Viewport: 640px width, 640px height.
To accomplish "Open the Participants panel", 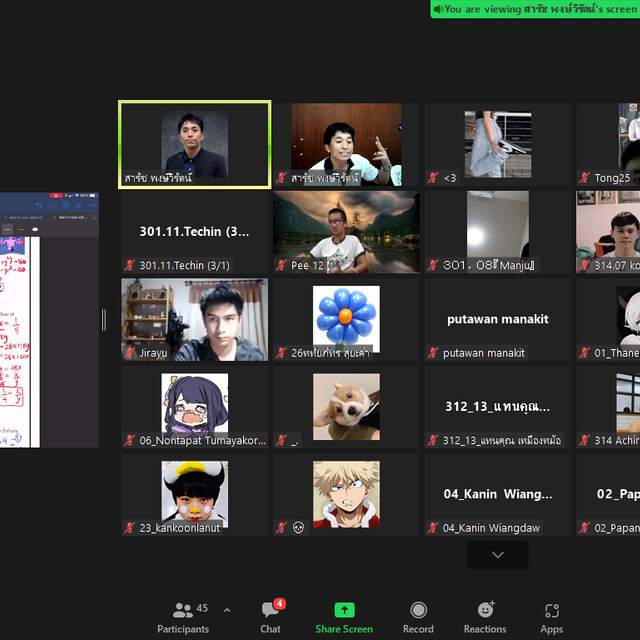I will (x=183, y=617).
